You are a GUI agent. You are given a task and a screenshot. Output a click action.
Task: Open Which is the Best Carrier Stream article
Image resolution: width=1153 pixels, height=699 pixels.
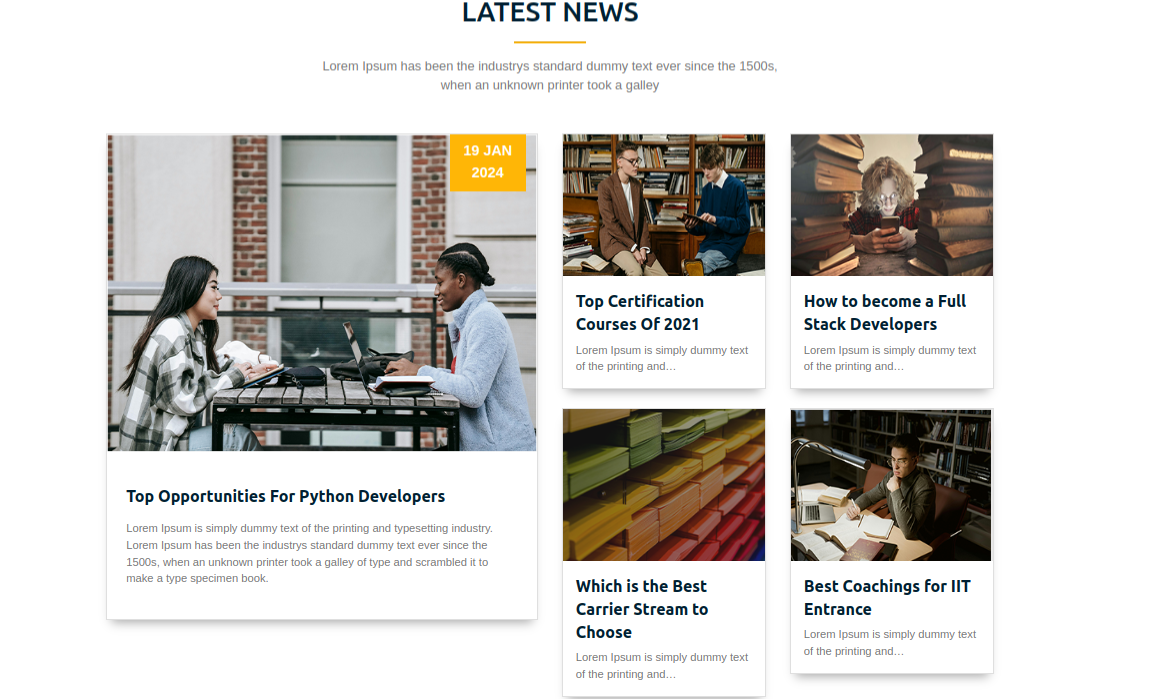pos(642,609)
